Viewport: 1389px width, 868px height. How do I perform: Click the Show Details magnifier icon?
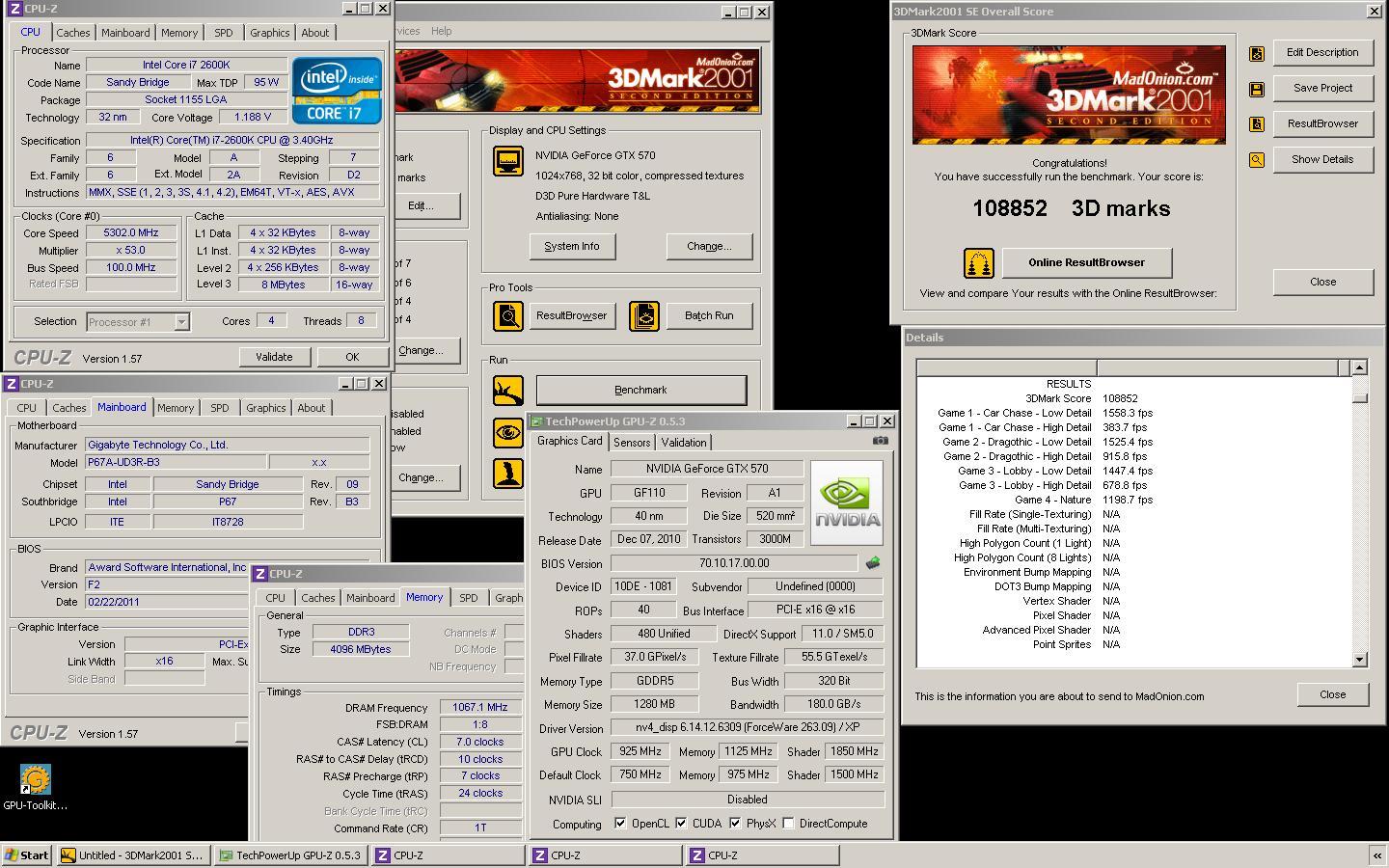1257,160
